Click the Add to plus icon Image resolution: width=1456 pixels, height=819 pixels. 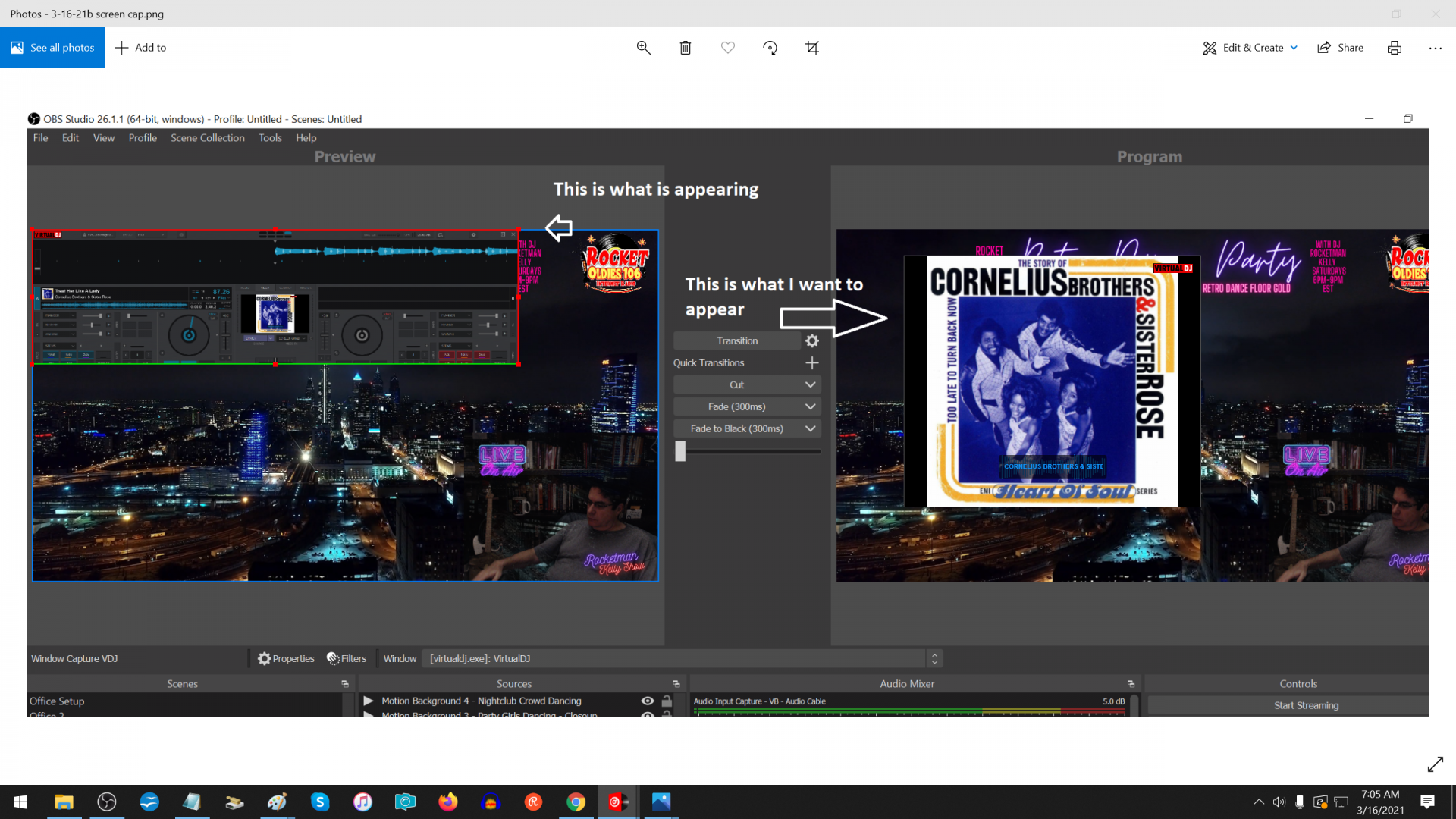pyautogui.click(x=121, y=48)
